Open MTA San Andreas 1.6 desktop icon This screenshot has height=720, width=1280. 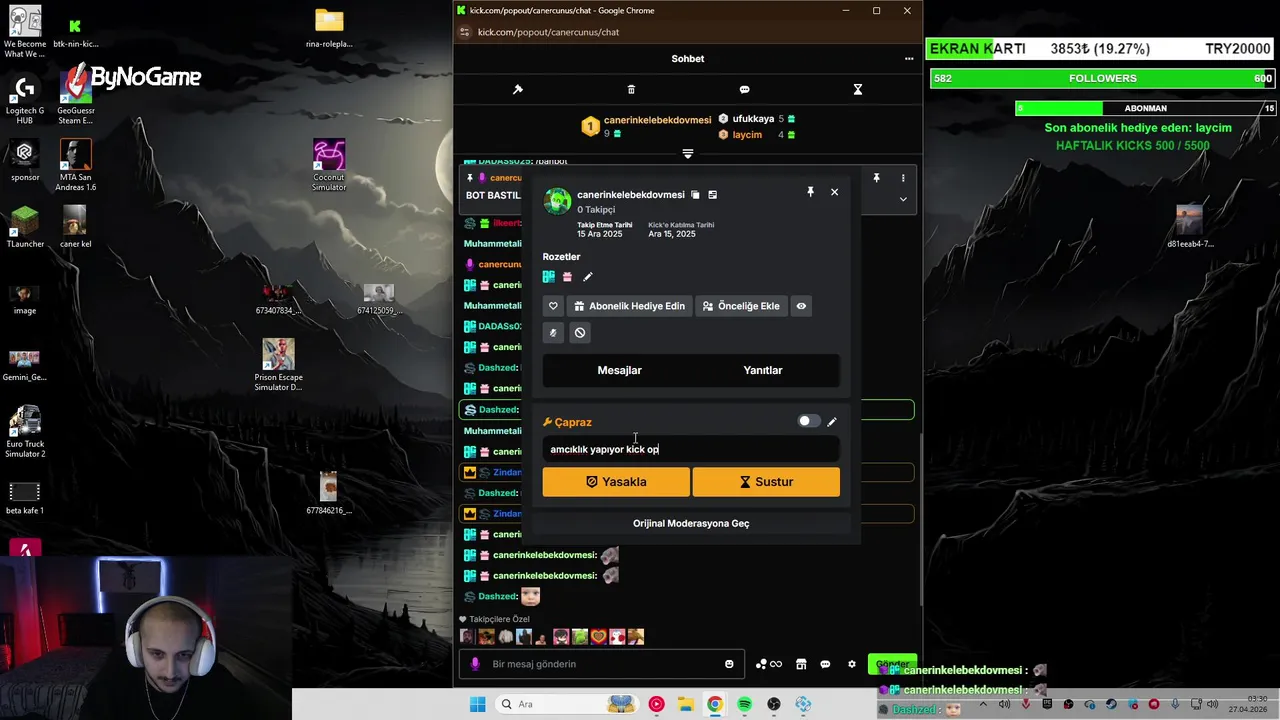(x=76, y=166)
